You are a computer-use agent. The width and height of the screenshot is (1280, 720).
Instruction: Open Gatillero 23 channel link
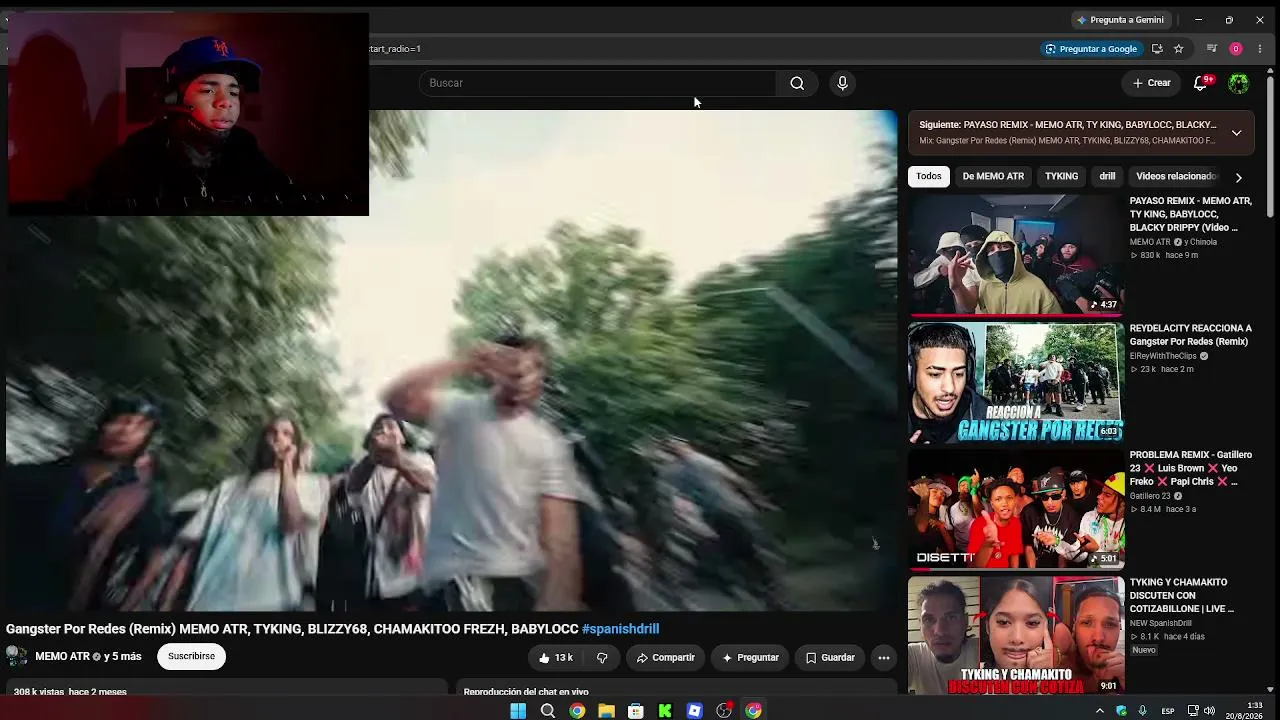(1150, 496)
